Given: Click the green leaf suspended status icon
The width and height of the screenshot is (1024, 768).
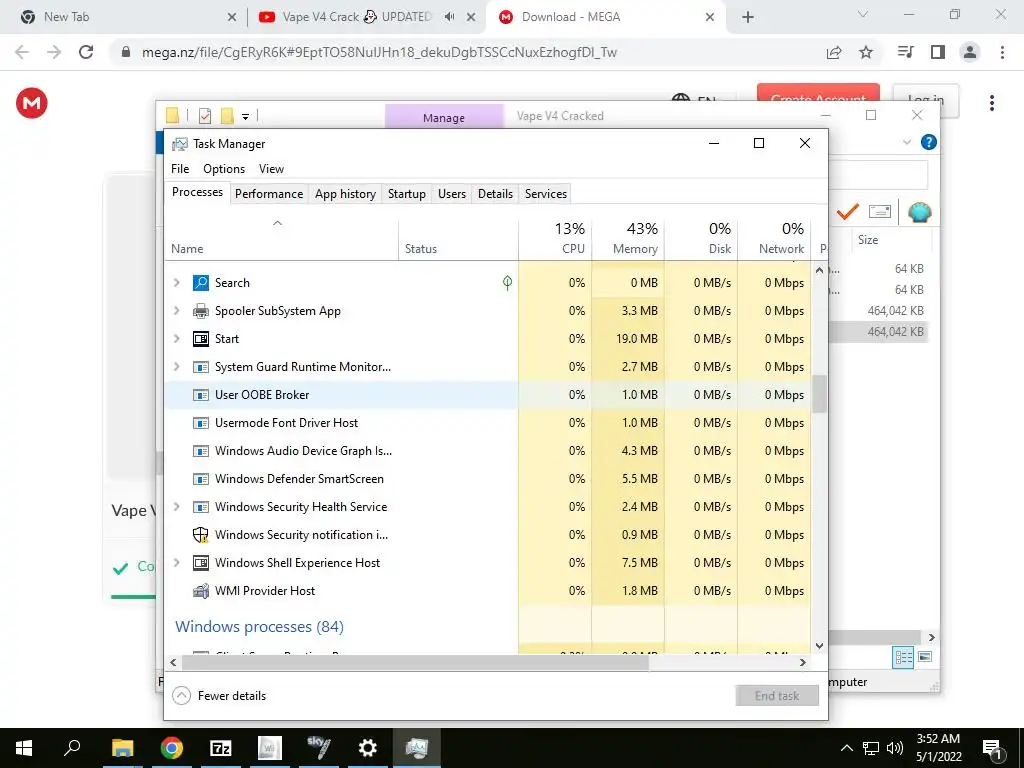Looking at the screenshot, I should coord(507,282).
